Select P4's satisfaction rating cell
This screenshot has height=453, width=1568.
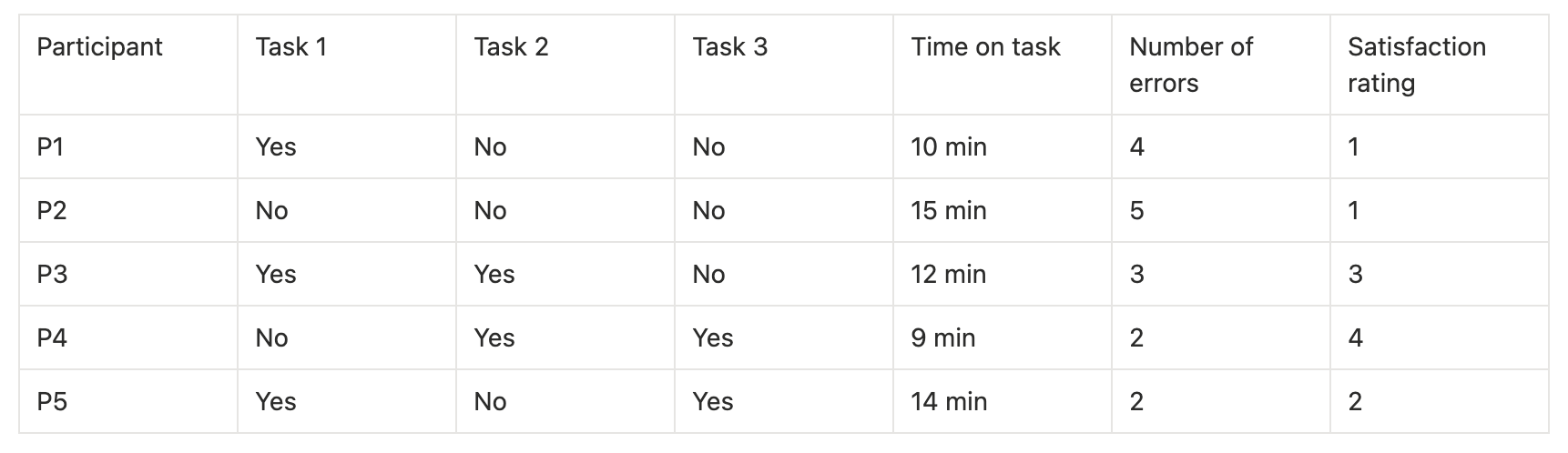(x=1355, y=337)
